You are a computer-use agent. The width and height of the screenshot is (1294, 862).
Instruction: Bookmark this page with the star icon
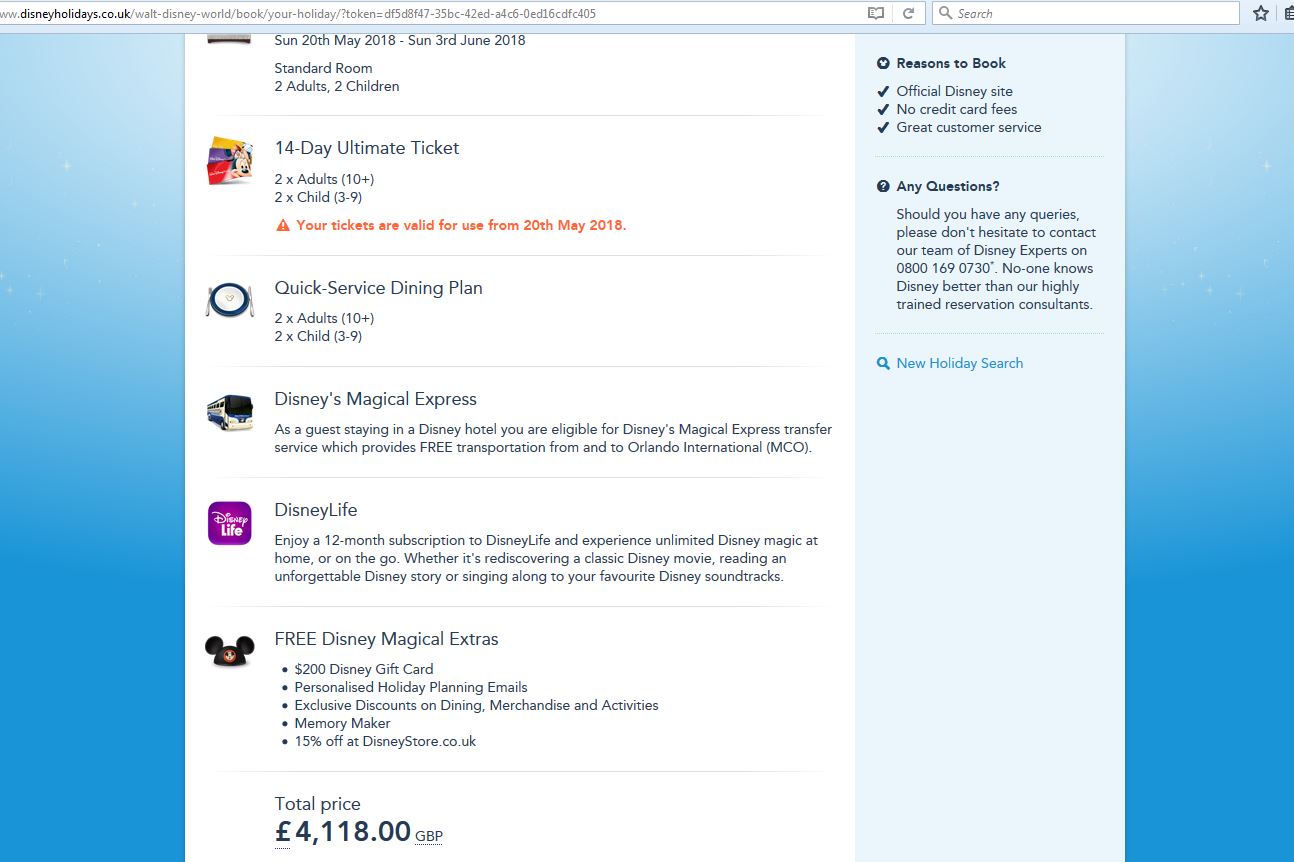click(x=1260, y=13)
